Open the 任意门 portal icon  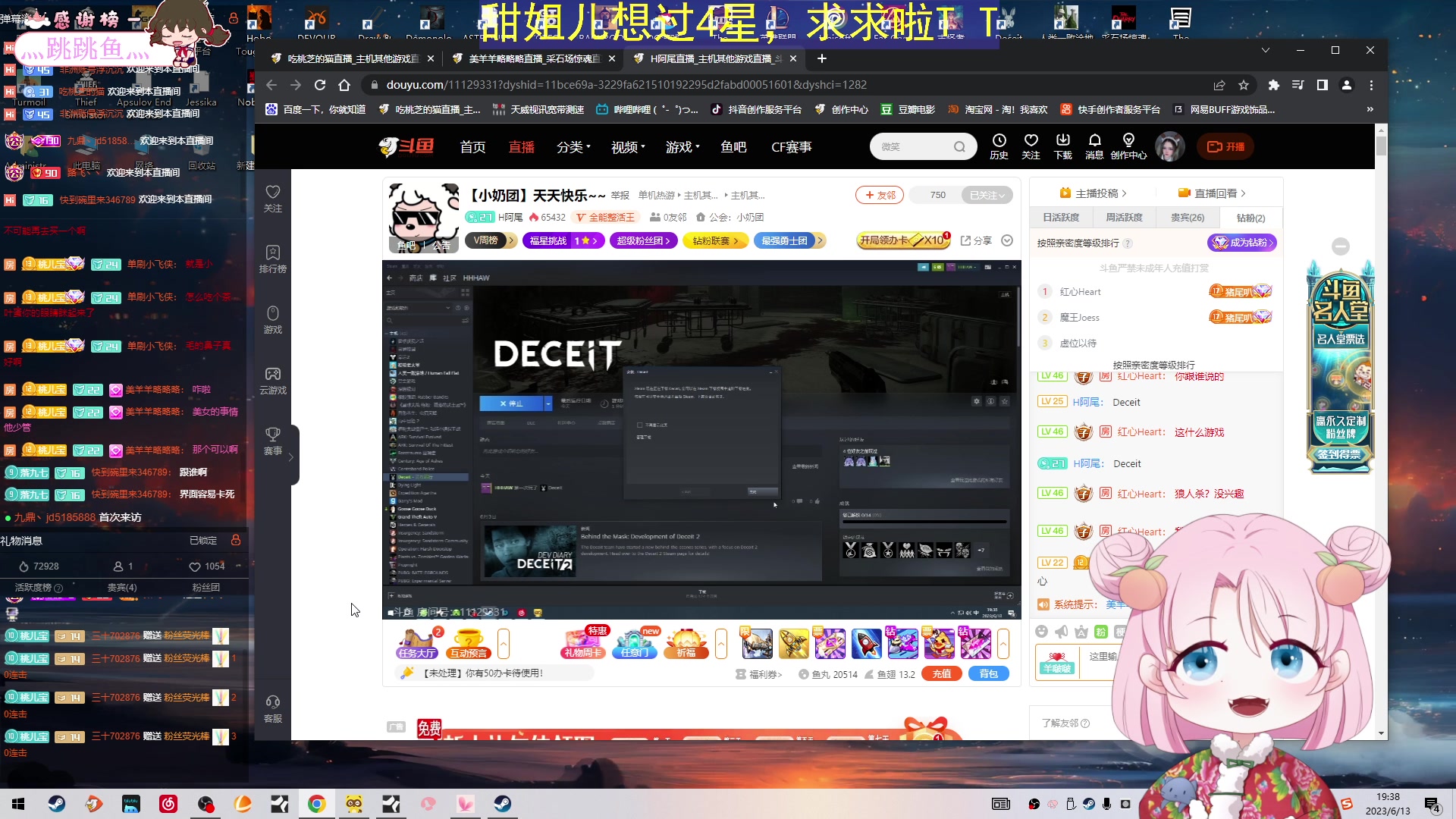click(635, 643)
